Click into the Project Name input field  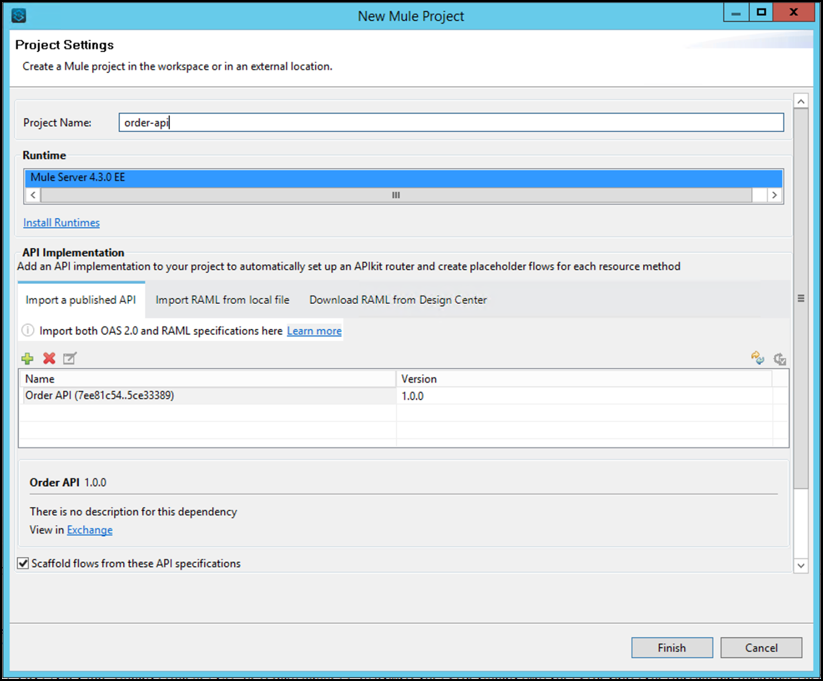click(451, 122)
